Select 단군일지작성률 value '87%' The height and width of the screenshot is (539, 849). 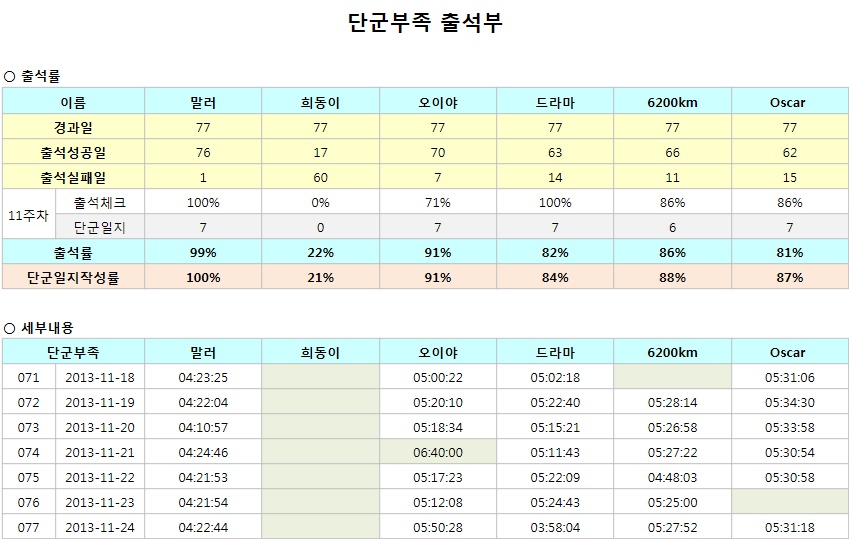click(x=789, y=277)
